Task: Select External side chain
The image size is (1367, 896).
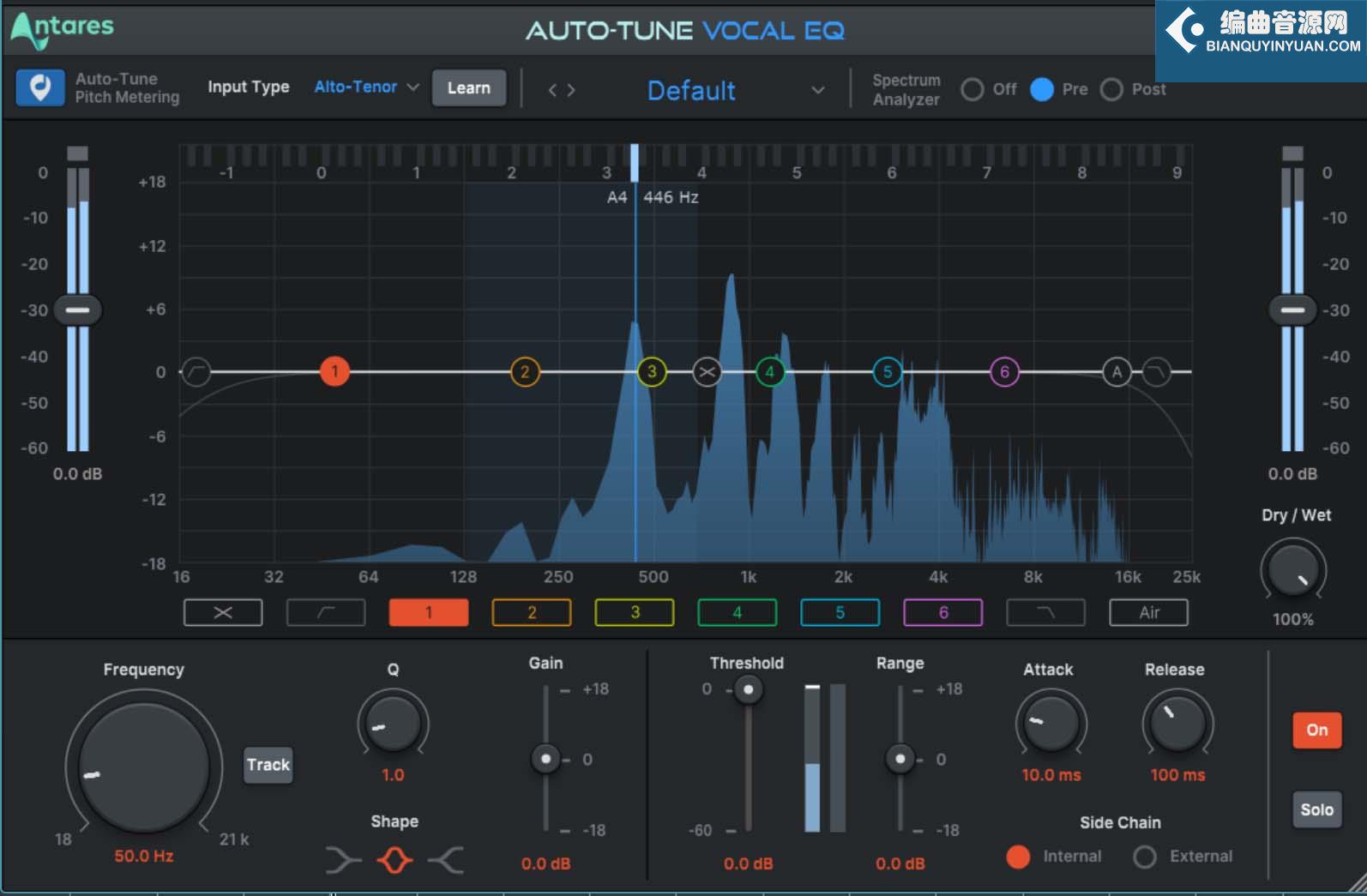Action: pos(1145,857)
